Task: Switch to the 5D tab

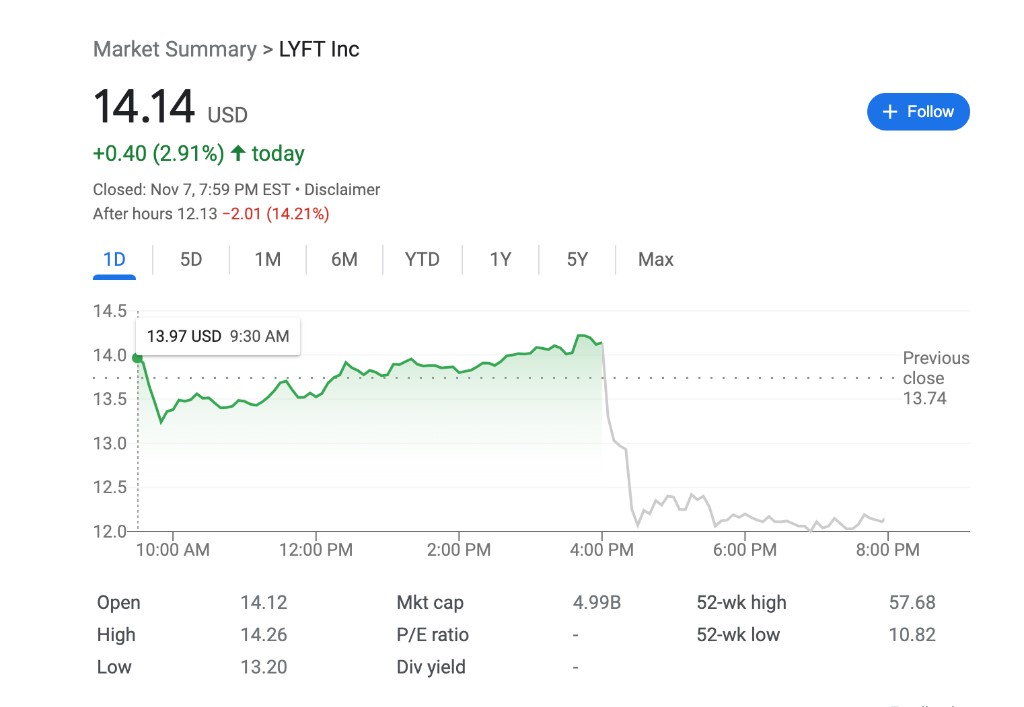Action: [x=191, y=259]
